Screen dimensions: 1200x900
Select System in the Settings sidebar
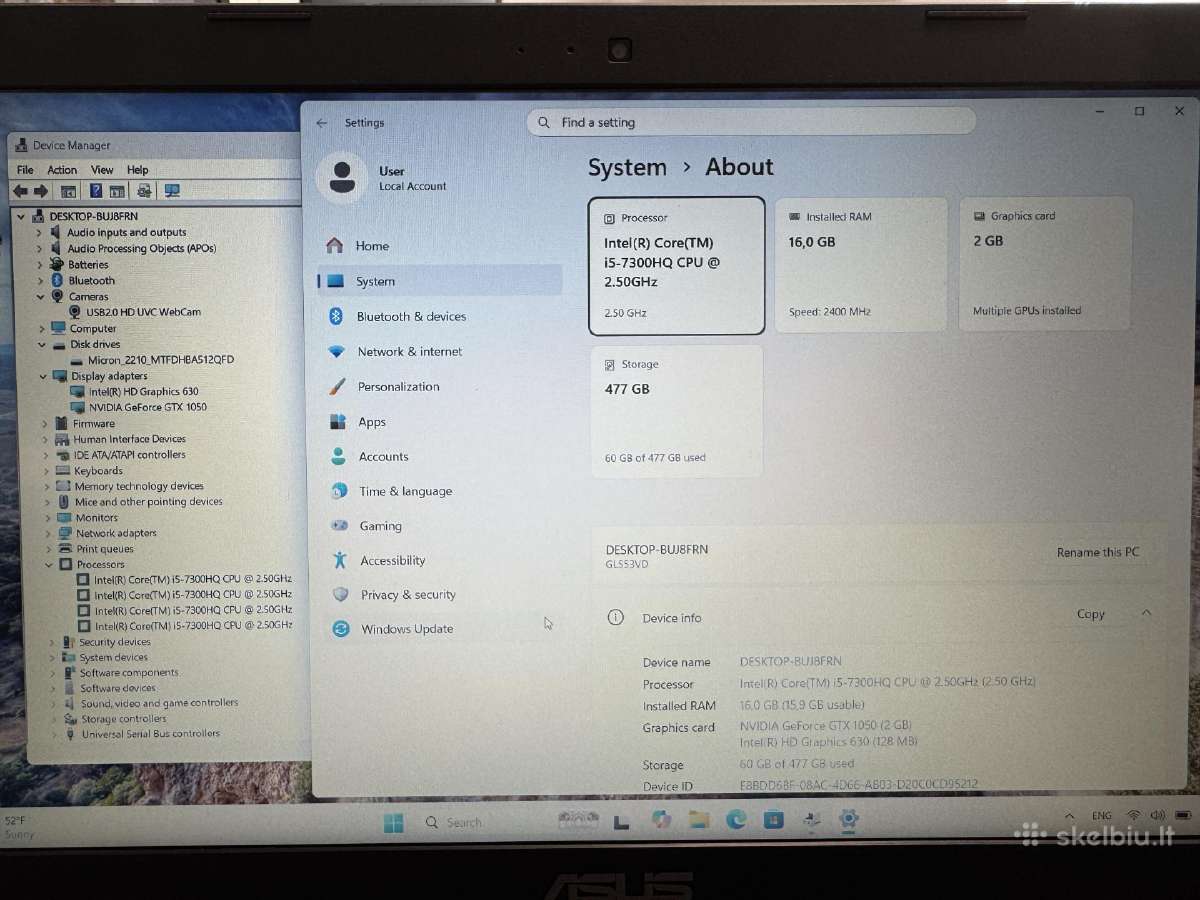point(440,281)
